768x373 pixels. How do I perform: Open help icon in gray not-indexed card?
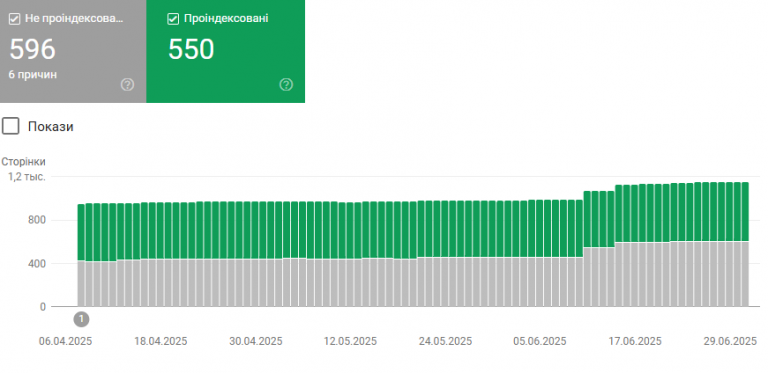pos(127,85)
